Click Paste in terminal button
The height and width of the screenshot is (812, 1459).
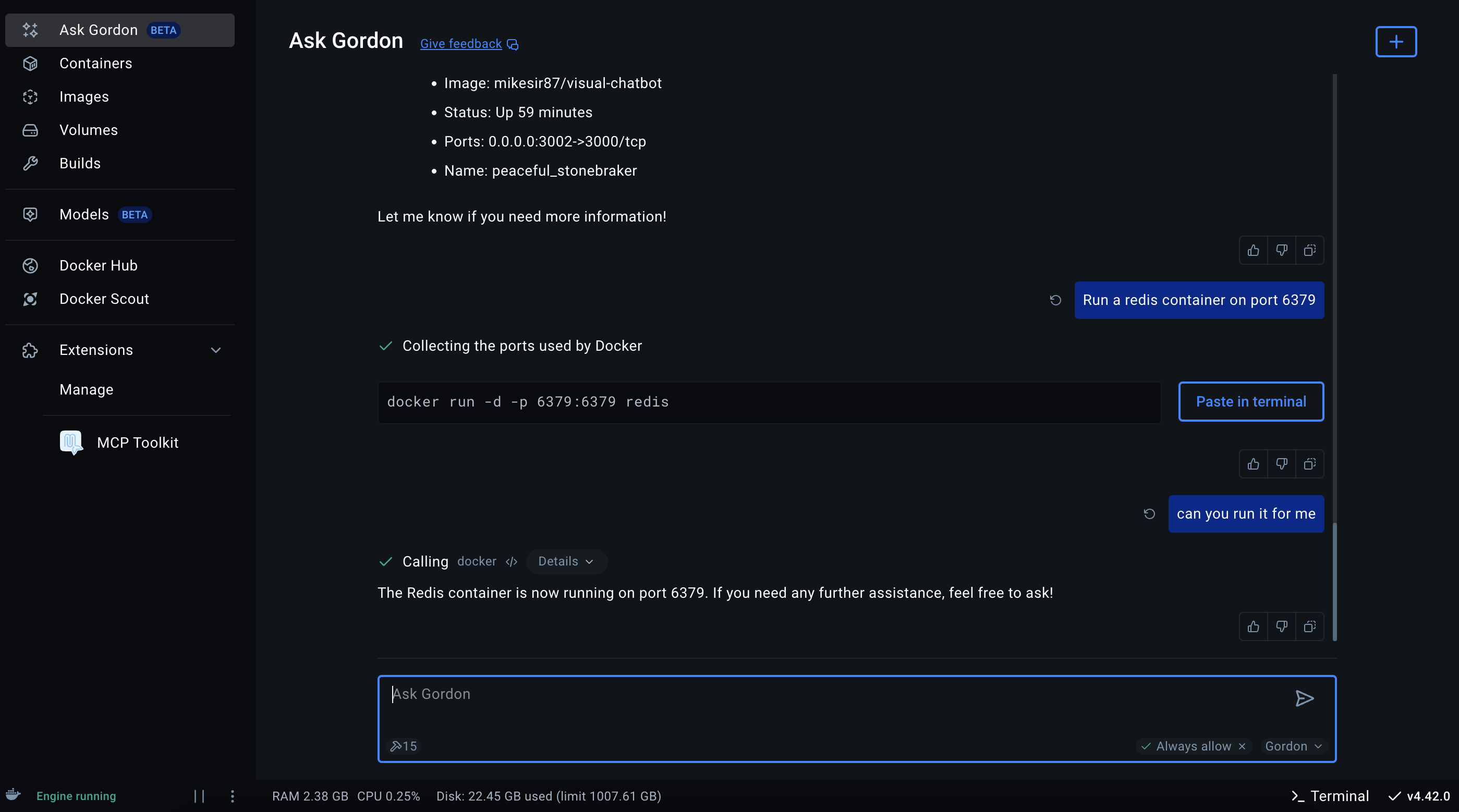coord(1250,402)
